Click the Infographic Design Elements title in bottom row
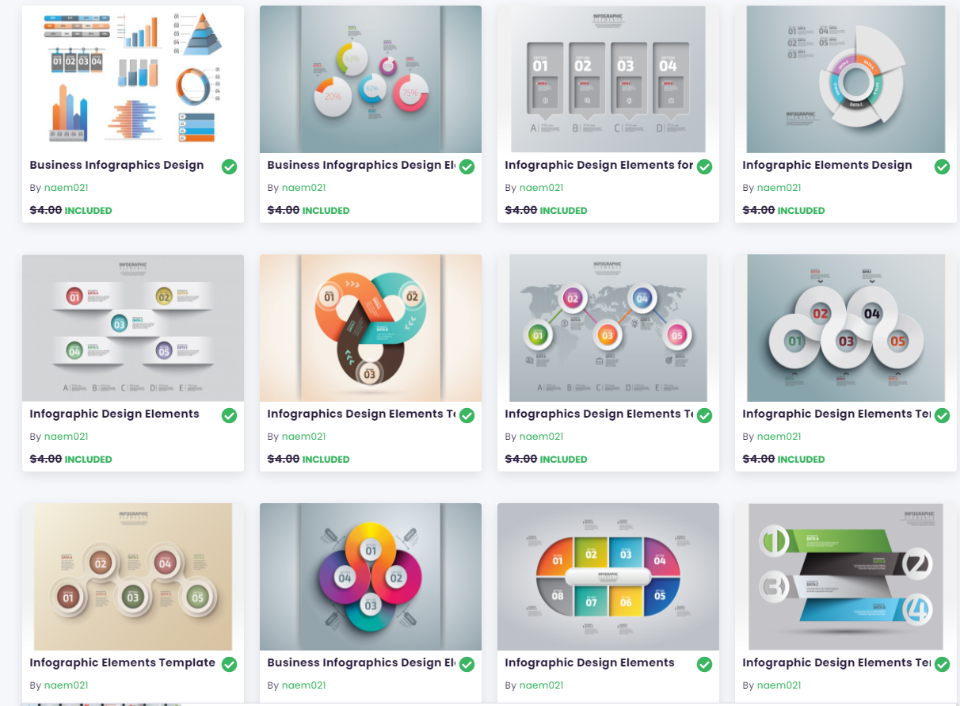The width and height of the screenshot is (960, 706). (x=589, y=663)
